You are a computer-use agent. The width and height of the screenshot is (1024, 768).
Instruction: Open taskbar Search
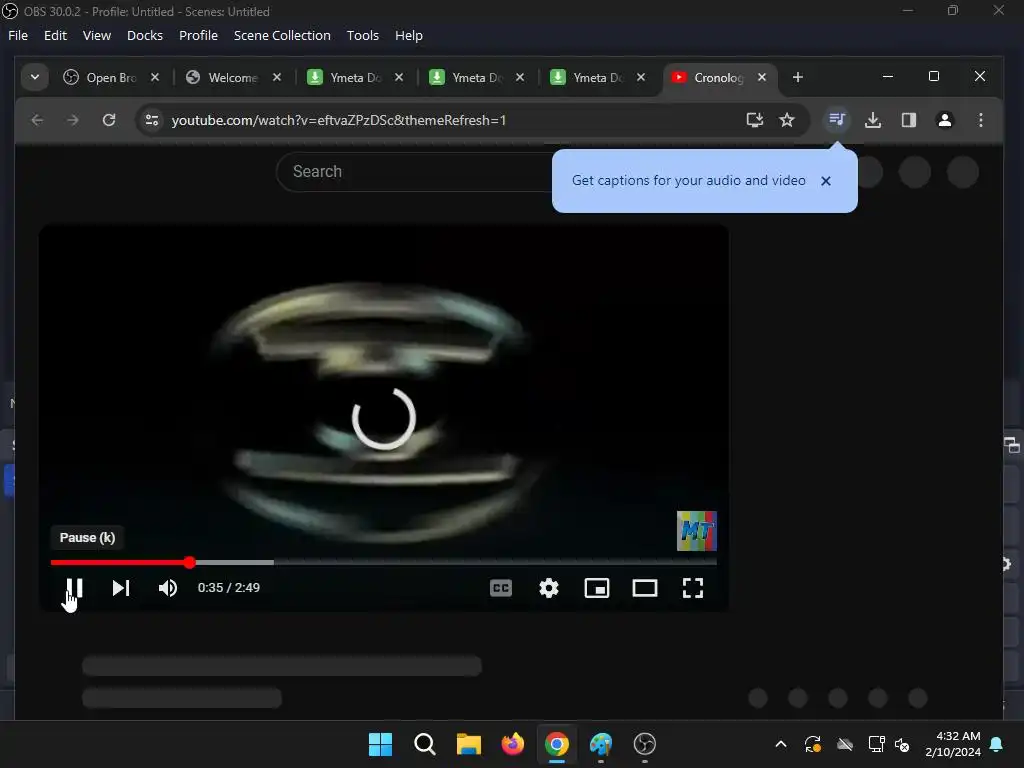point(424,744)
